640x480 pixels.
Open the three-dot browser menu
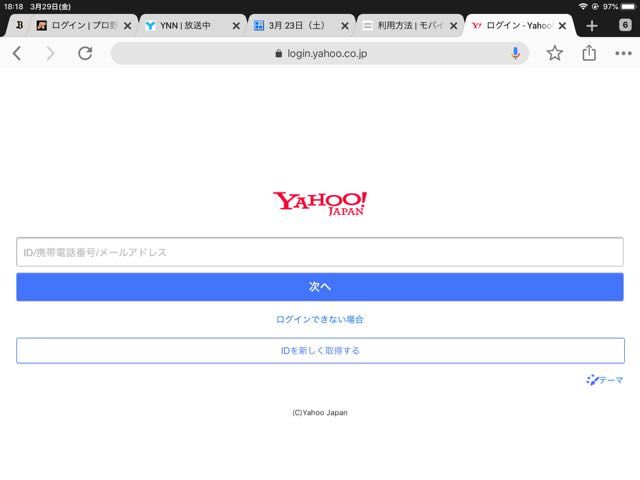click(623, 53)
